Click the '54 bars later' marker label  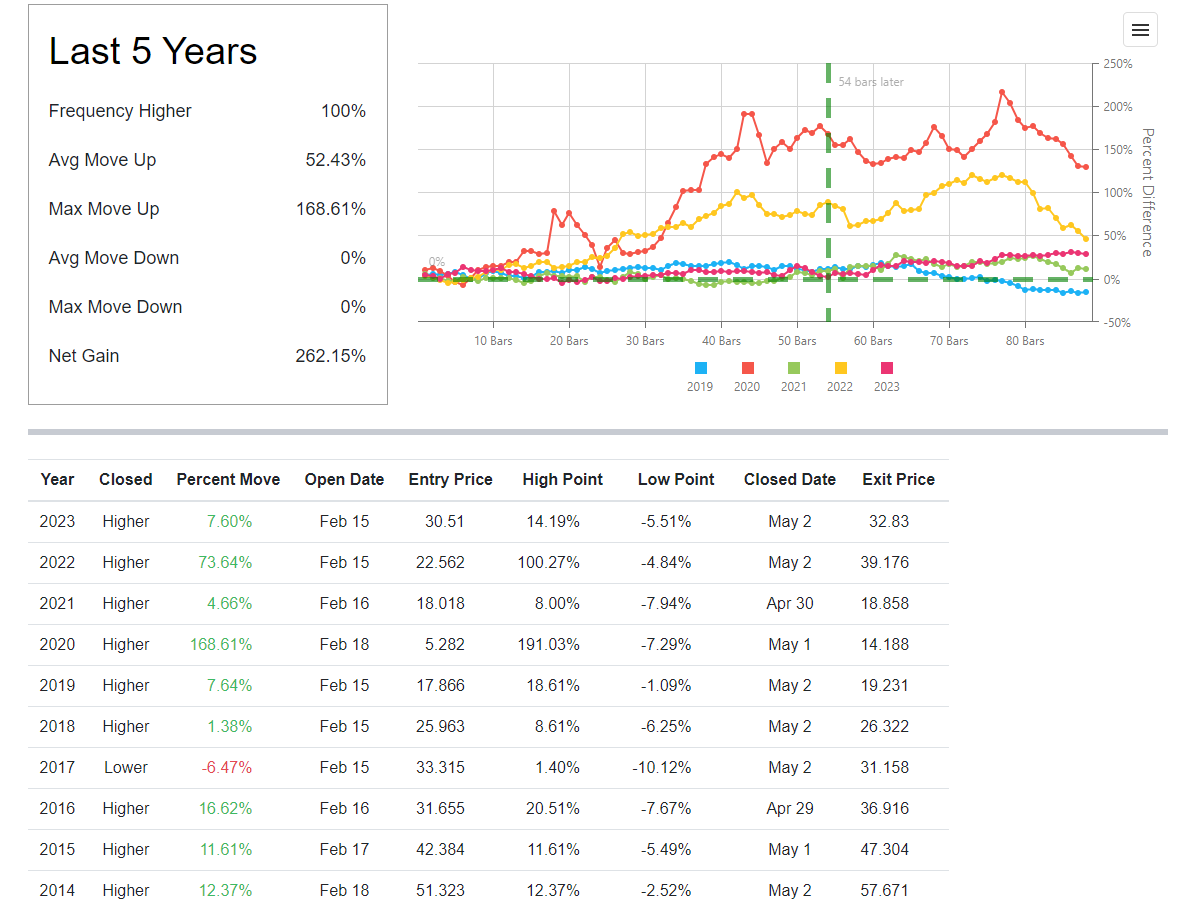tap(871, 82)
